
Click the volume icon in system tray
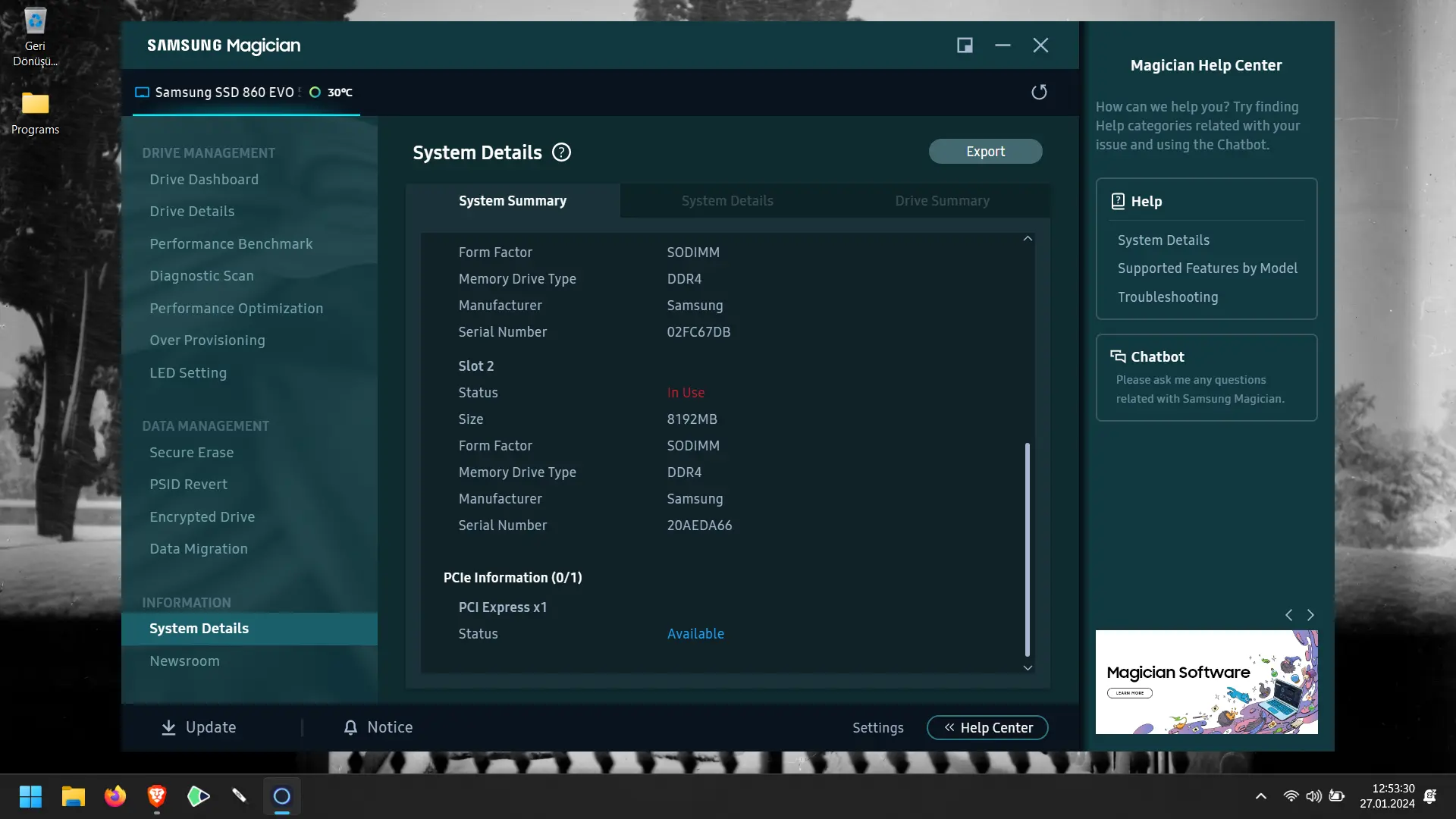coord(1313,796)
